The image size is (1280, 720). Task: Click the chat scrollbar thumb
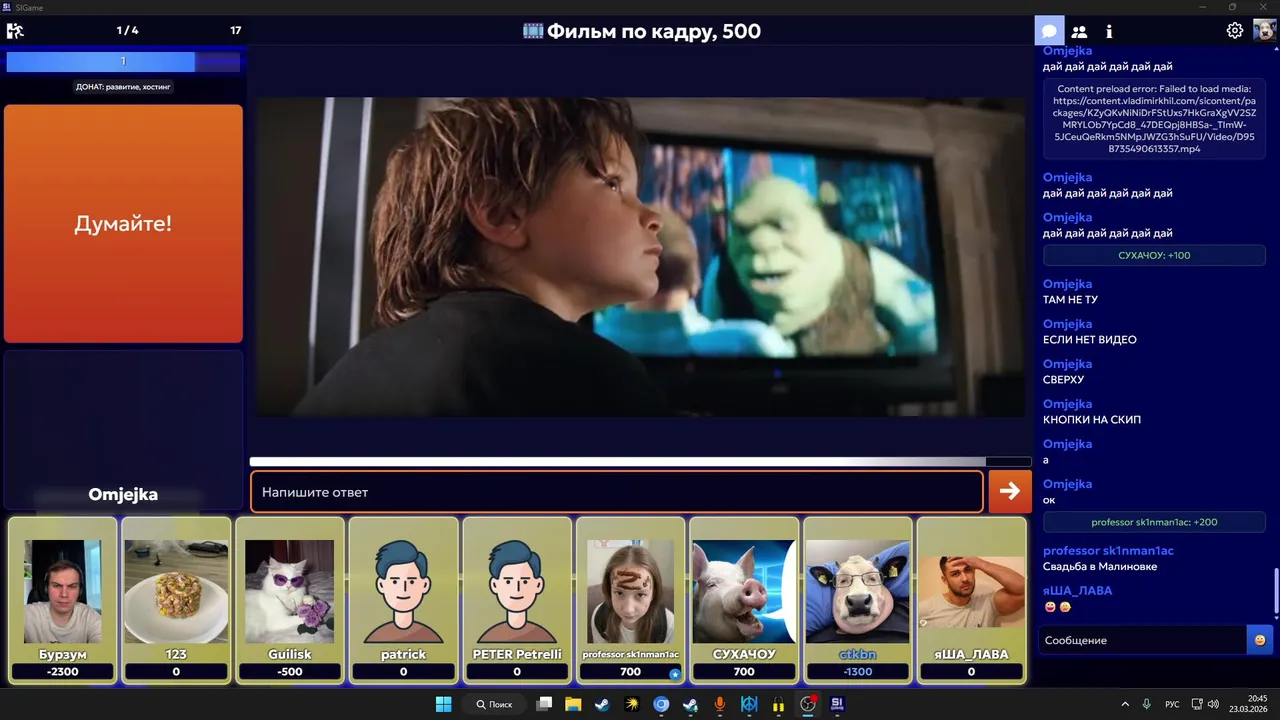coord(1275,592)
